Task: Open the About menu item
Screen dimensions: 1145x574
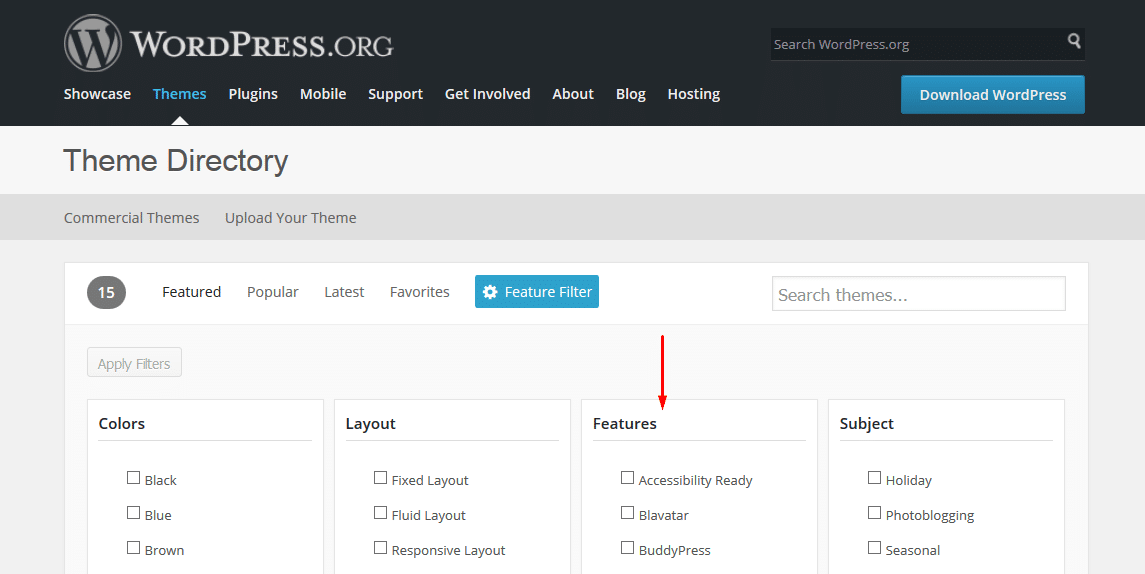Action: click(x=573, y=94)
